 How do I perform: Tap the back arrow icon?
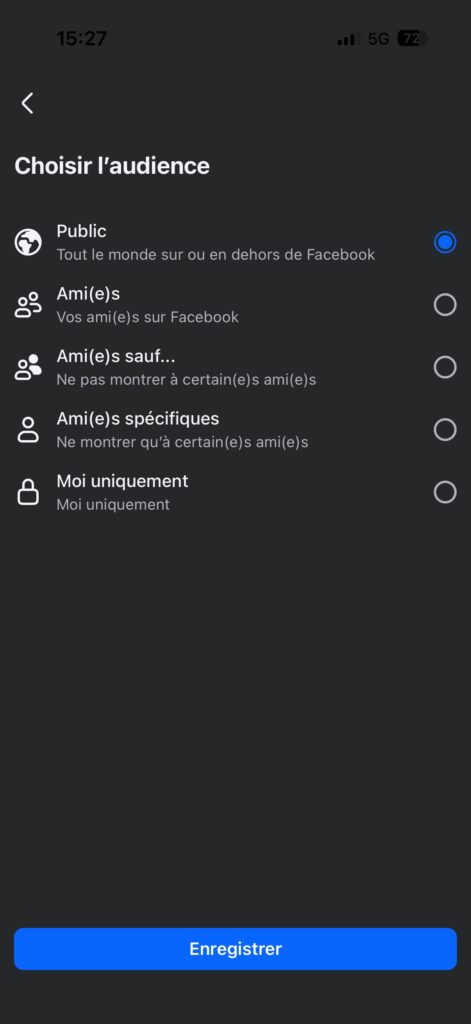coord(27,103)
